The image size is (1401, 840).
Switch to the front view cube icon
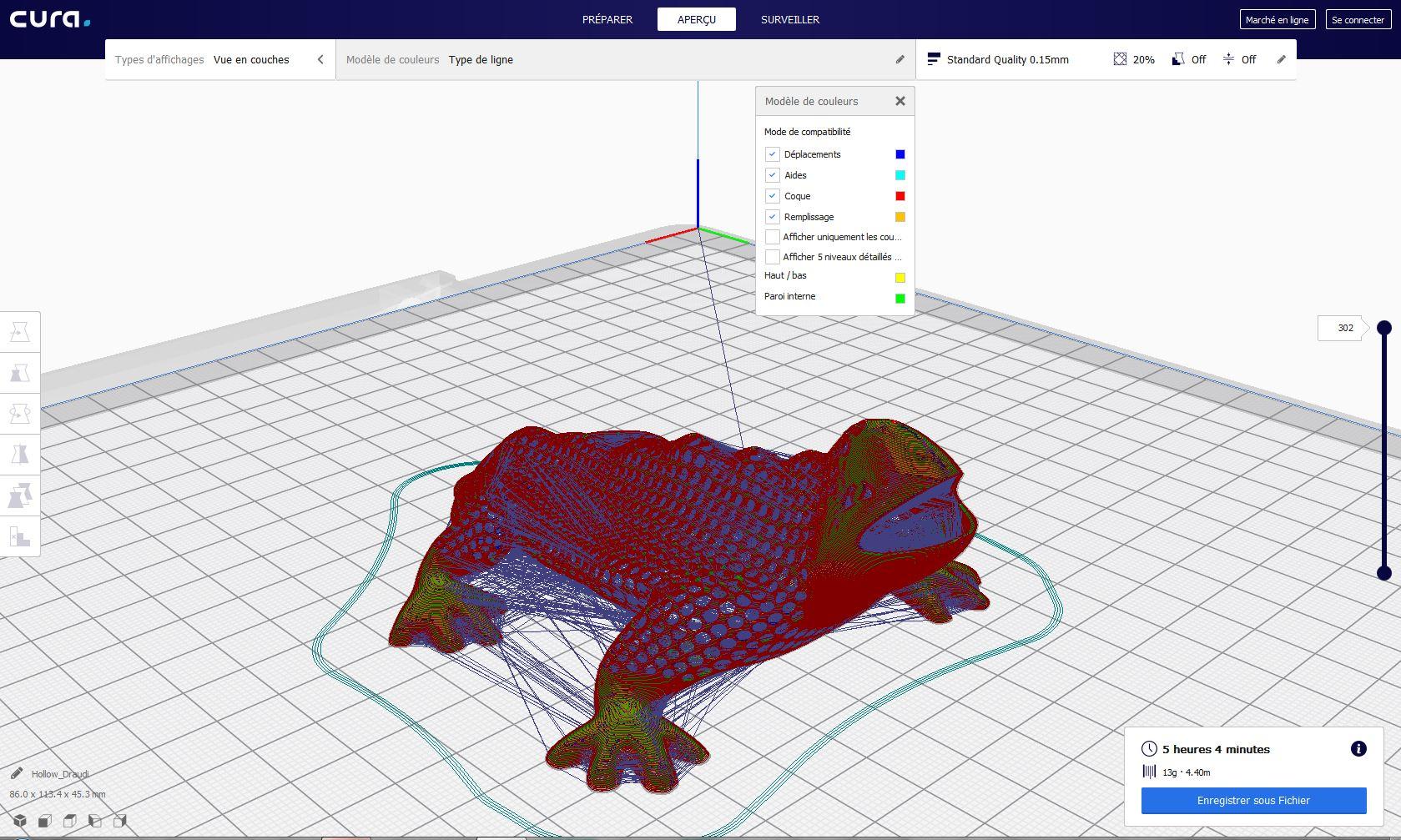pos(45,821)
